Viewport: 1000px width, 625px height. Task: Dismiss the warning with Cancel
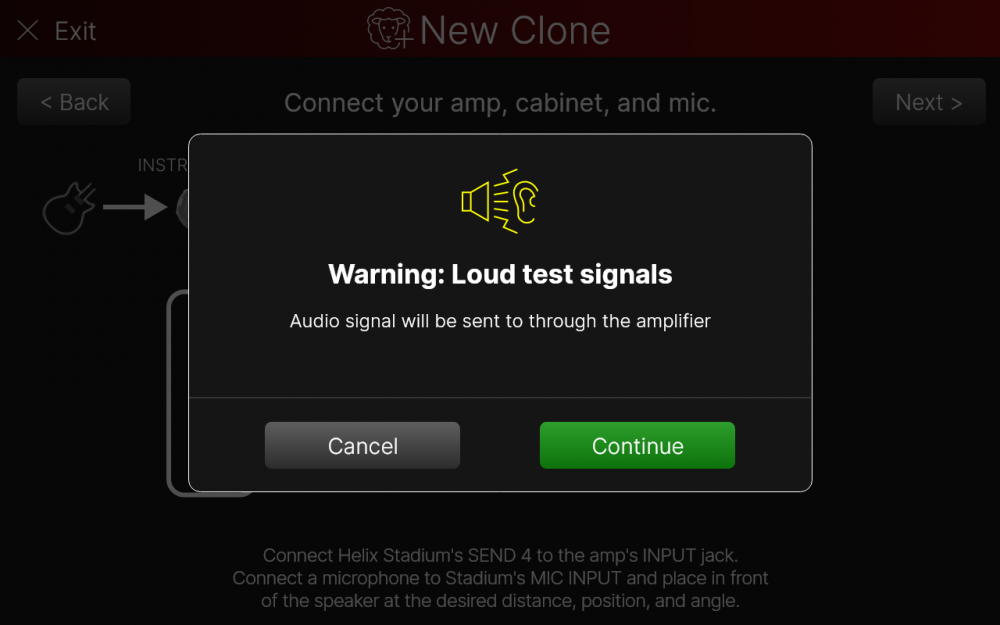(x=362, y=445)
